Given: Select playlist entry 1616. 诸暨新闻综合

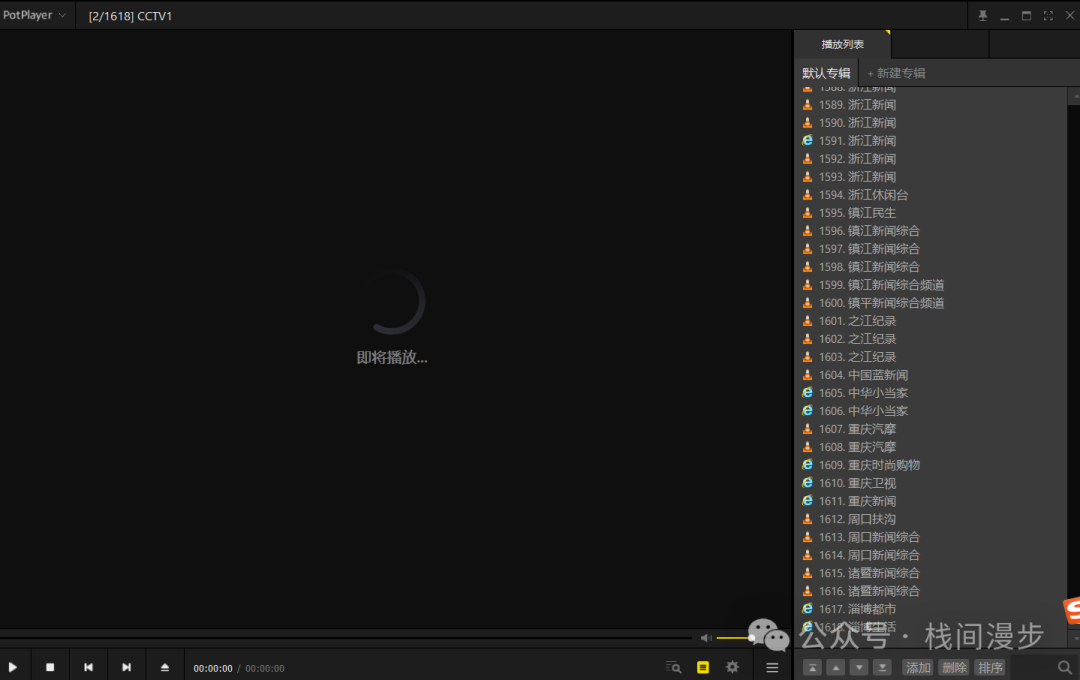Looking at the screenshot, I should click(931, 590).
